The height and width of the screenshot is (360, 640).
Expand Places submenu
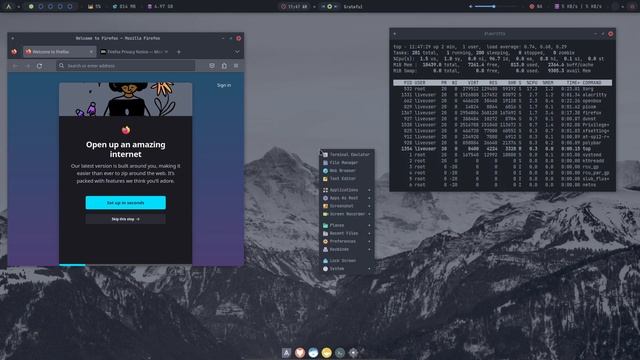coord(346,225)
